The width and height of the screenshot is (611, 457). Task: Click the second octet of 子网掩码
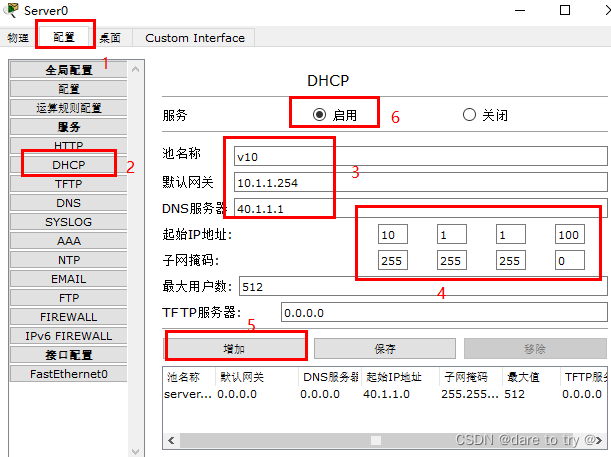452,260
